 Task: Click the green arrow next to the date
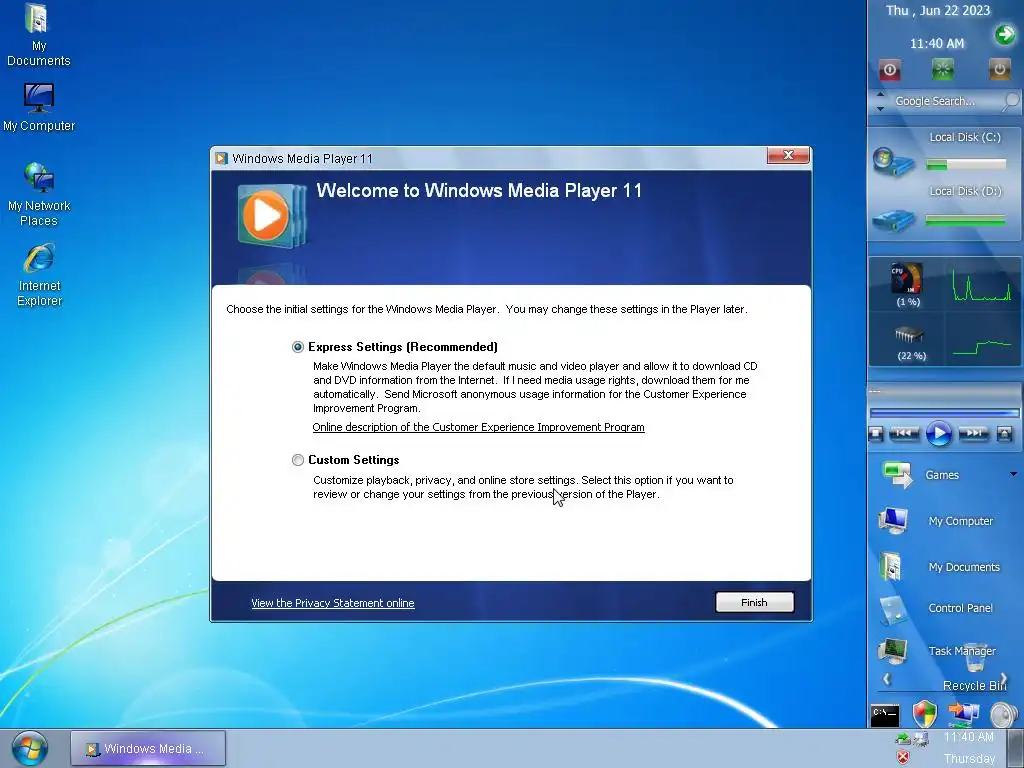[1005, 34]
